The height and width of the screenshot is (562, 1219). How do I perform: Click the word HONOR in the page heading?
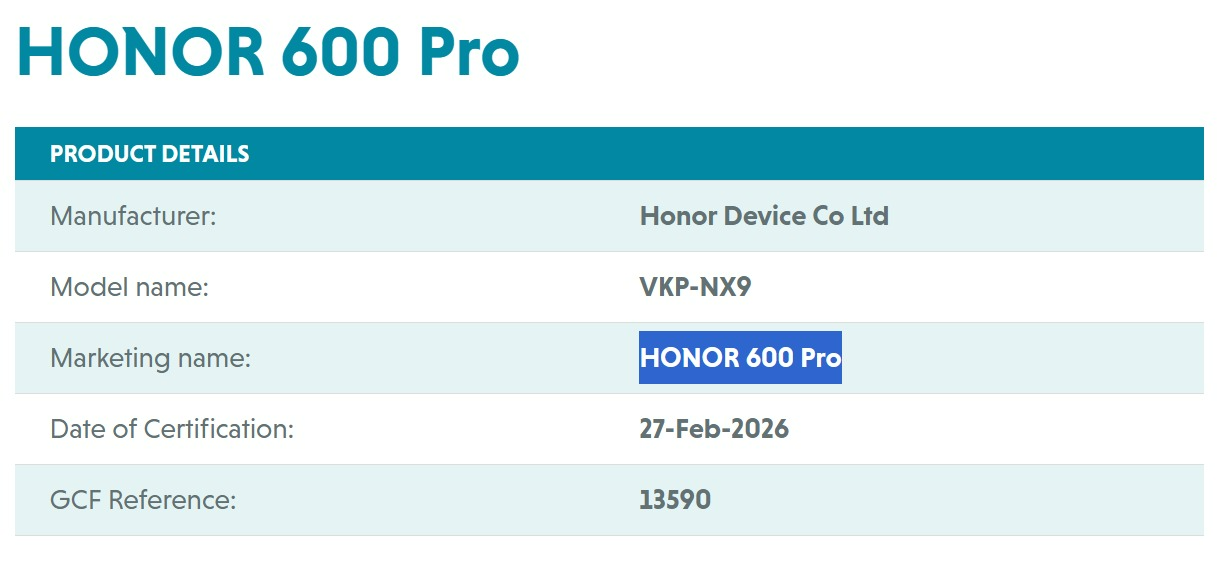coord(140,51)
